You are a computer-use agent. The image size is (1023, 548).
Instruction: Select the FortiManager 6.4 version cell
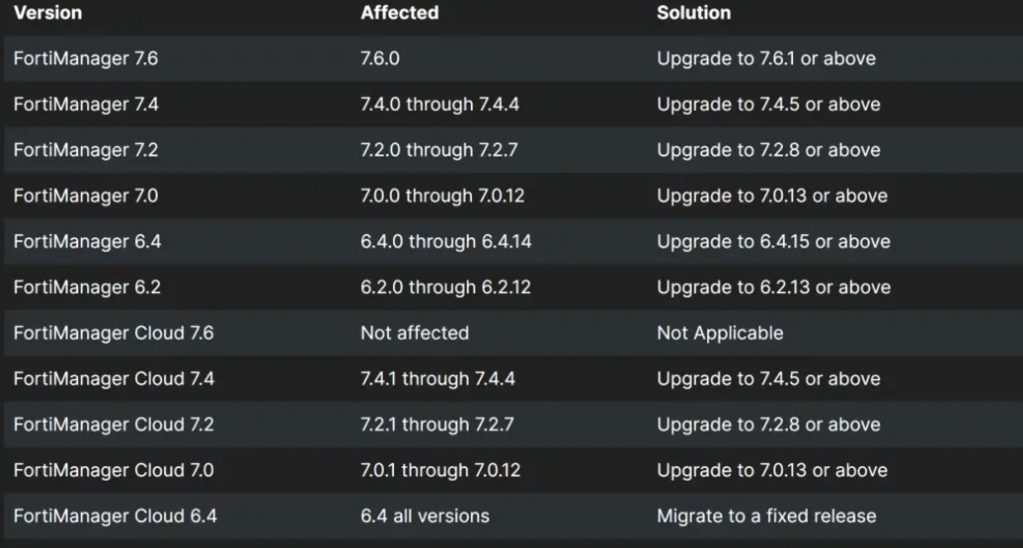(86, 242)
